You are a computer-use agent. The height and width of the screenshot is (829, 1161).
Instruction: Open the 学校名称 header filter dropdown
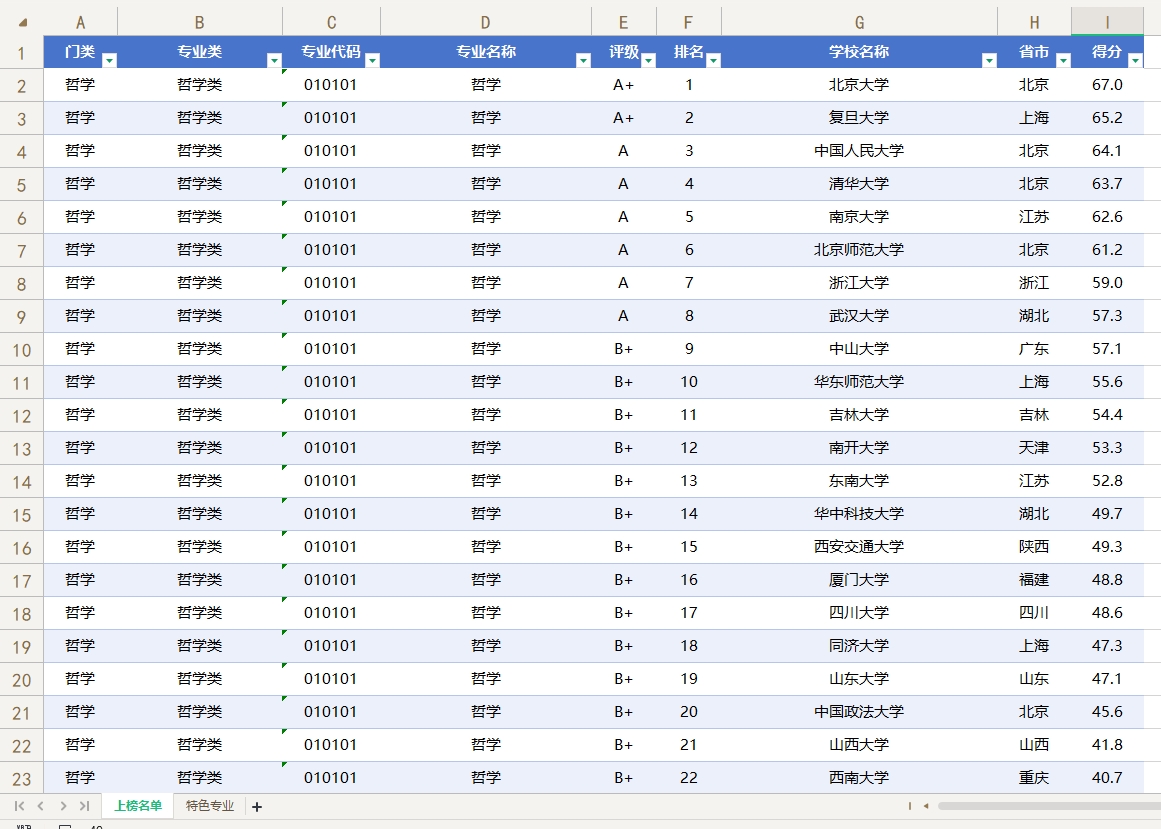click(x=989, y=59)
